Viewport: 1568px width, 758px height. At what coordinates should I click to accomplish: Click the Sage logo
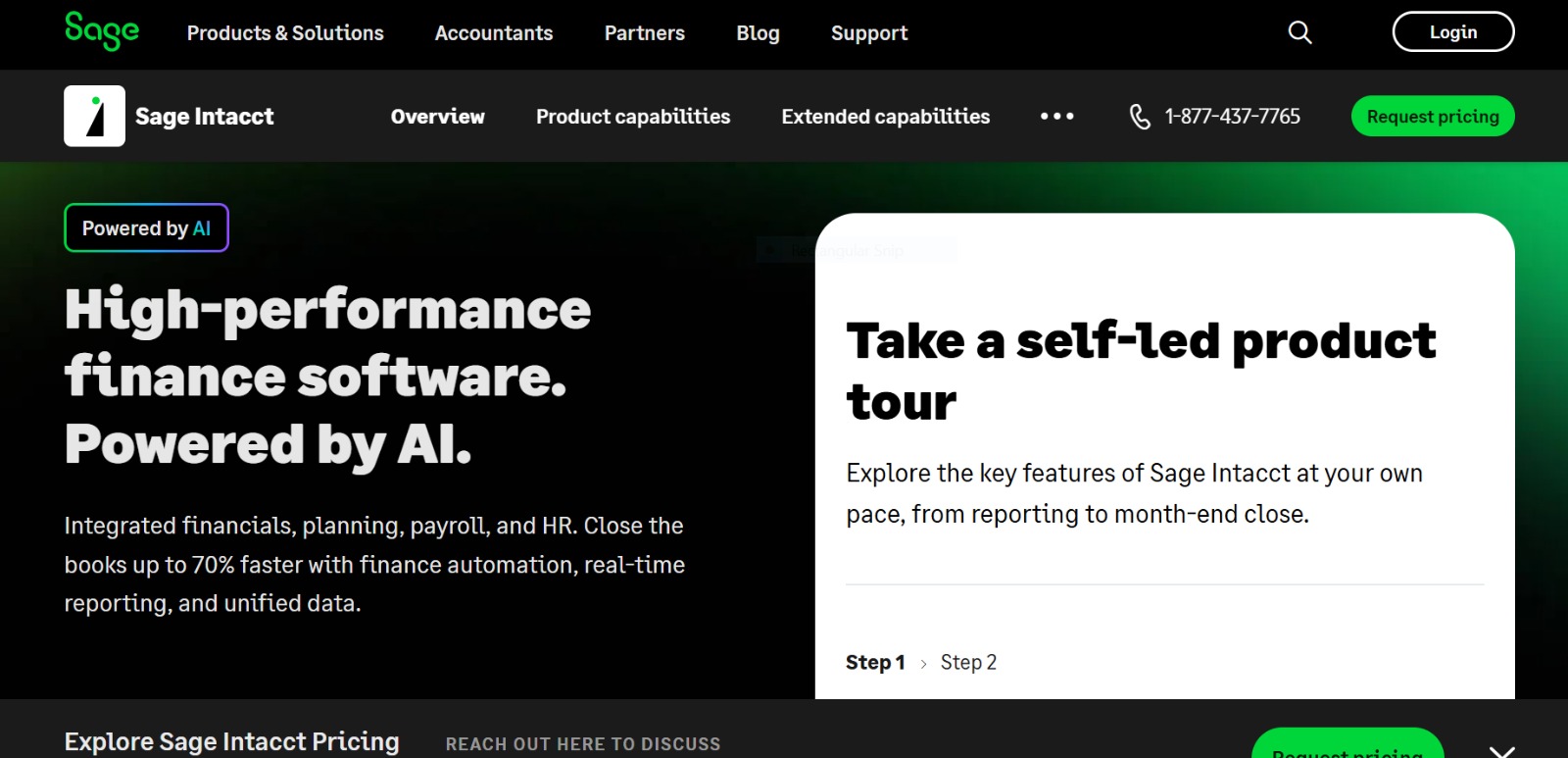[101, 30]
